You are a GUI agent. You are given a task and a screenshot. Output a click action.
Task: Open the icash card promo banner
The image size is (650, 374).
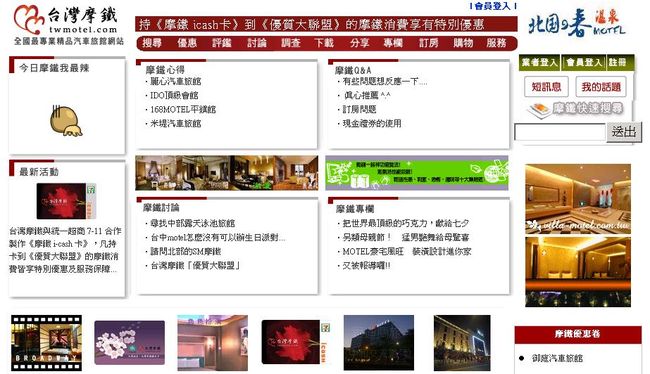[326, 24]
